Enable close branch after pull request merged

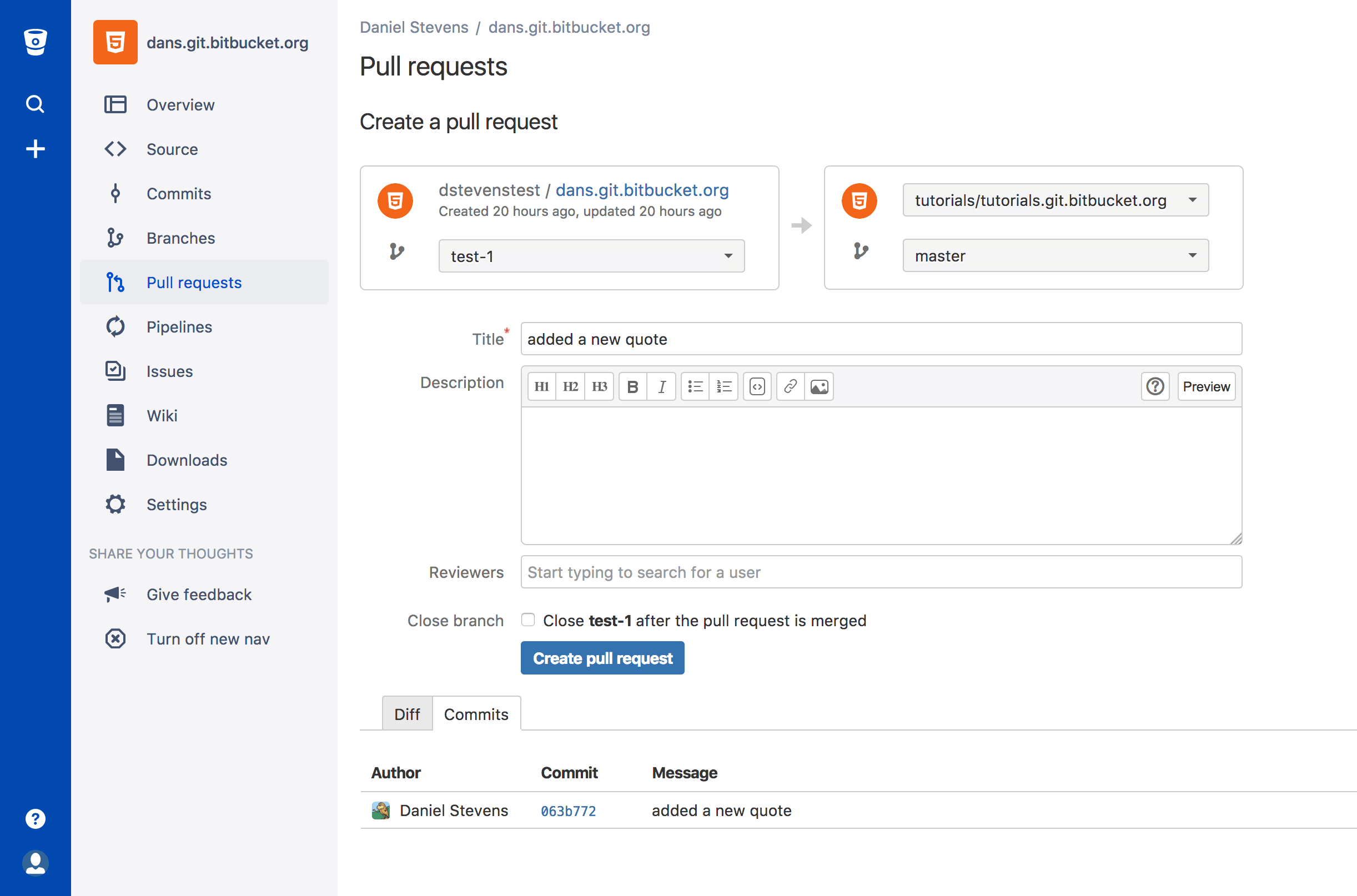click(528, 620)
